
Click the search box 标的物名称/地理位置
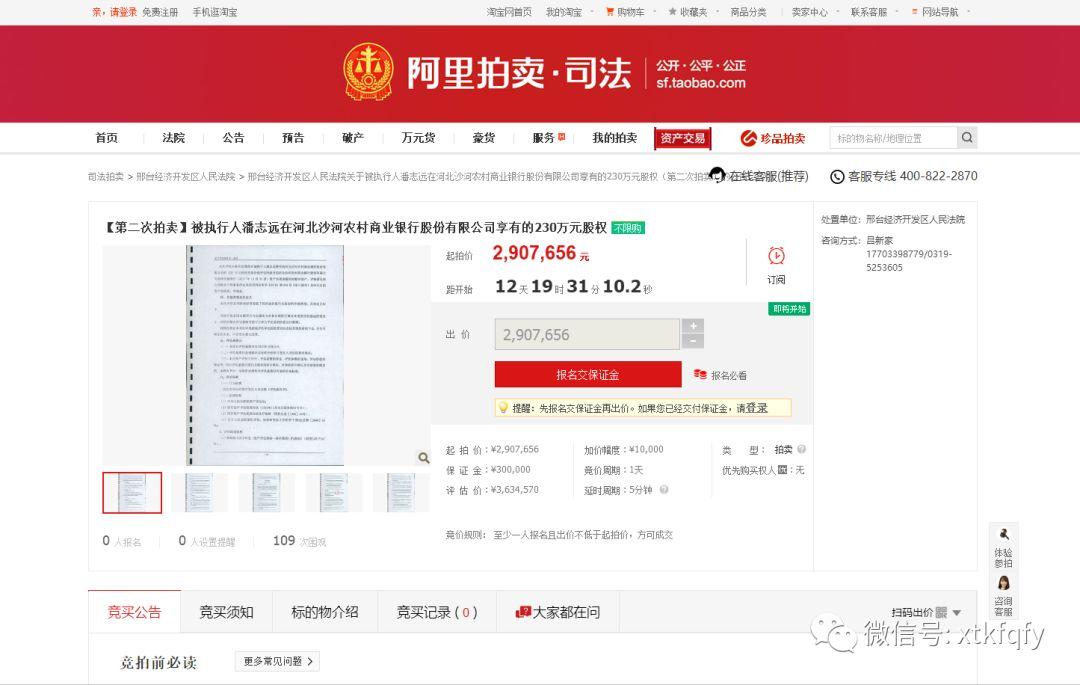[894, 138]
